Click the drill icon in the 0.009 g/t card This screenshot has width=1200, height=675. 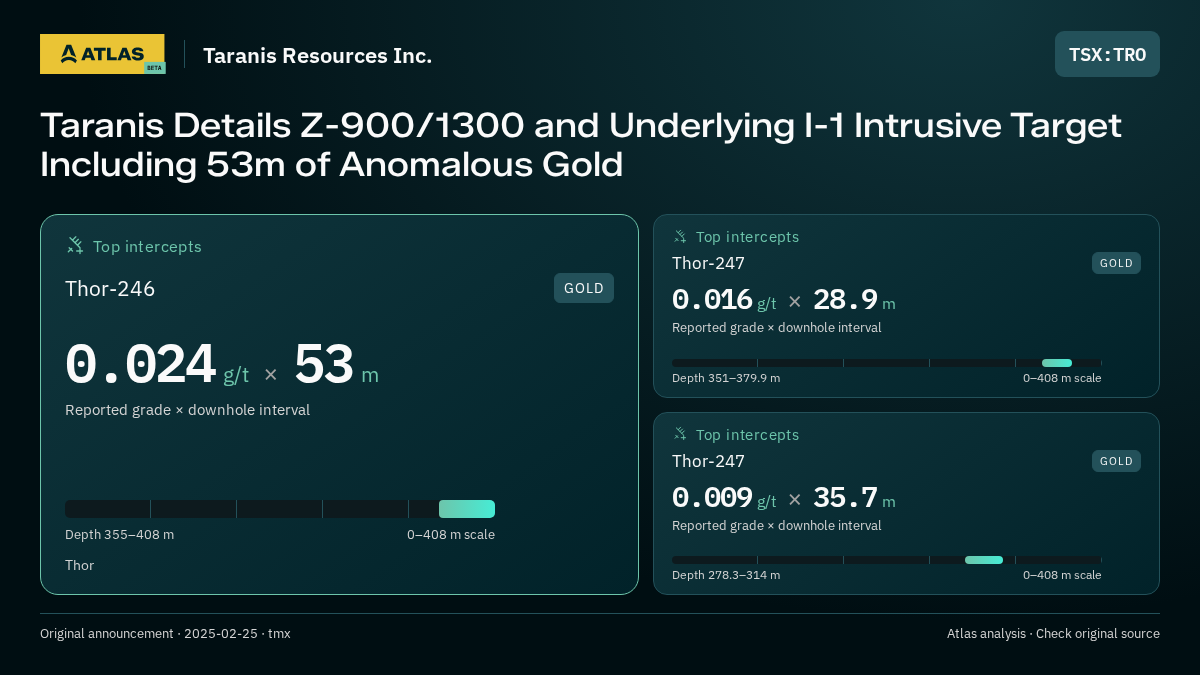point(680,435)
